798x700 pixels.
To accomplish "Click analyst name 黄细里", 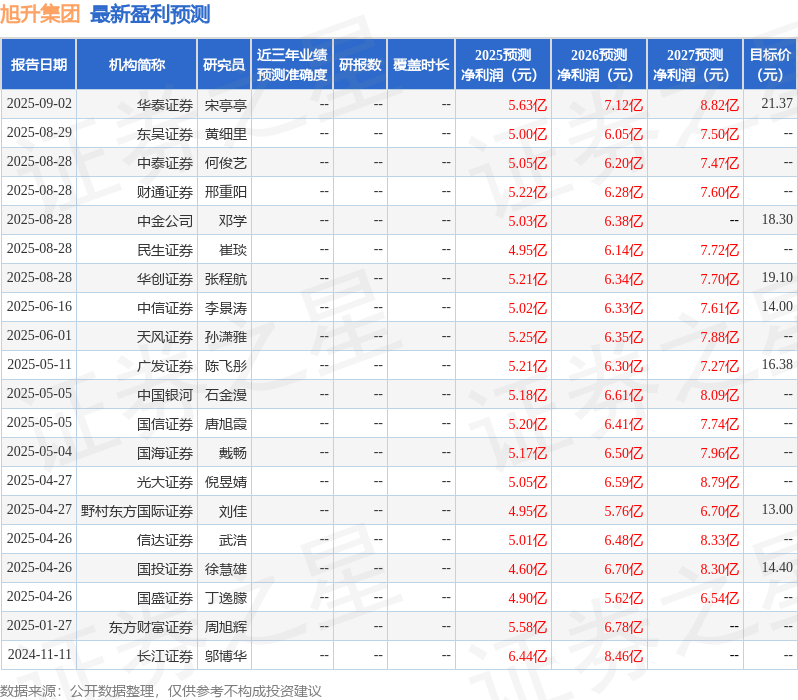I will (x=225, y=134).
